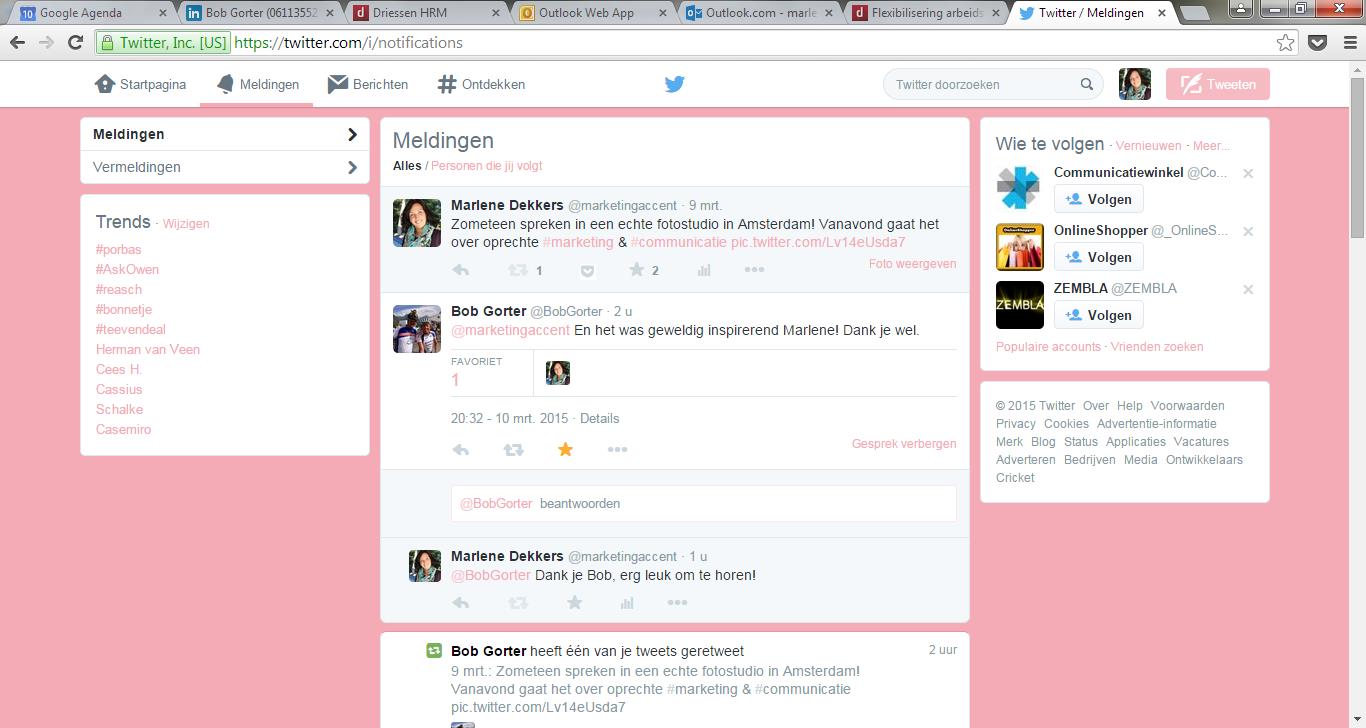Open #teevendeal trend
Screen dimensions: 1366x728
[131, 329]
